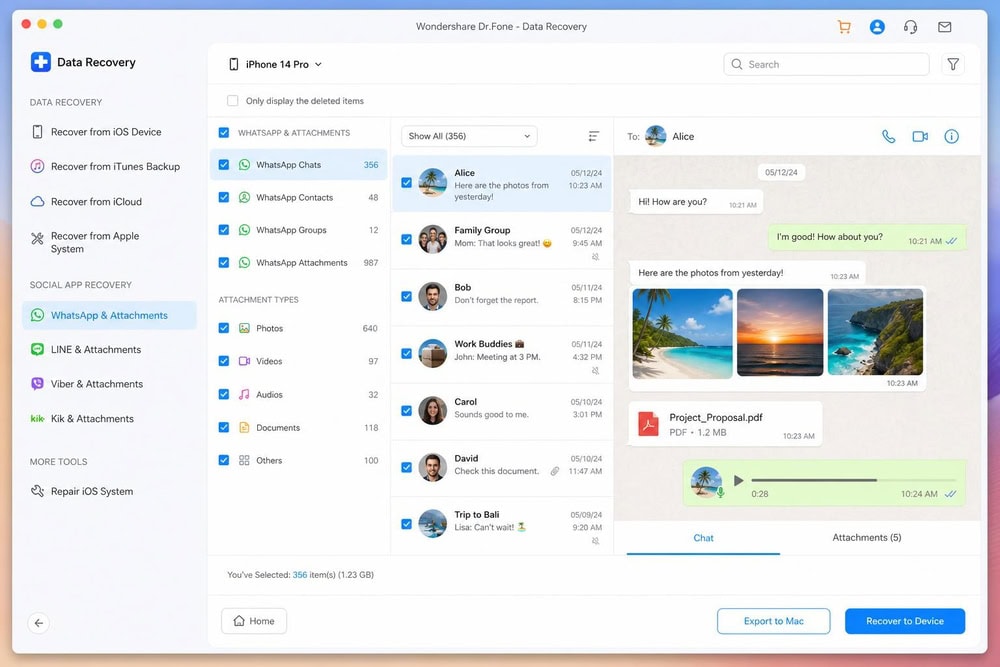This screenshot has height=667, width=1000.
Task: Open the mail feedback icon
Action: (945, 27)
